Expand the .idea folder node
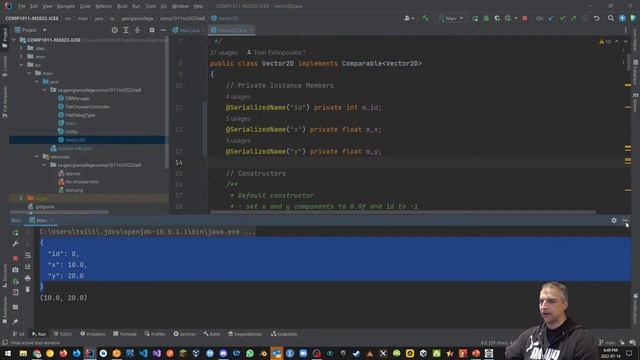Image resolution: width=640 pixels, height=360 pixels. [21, 48]
